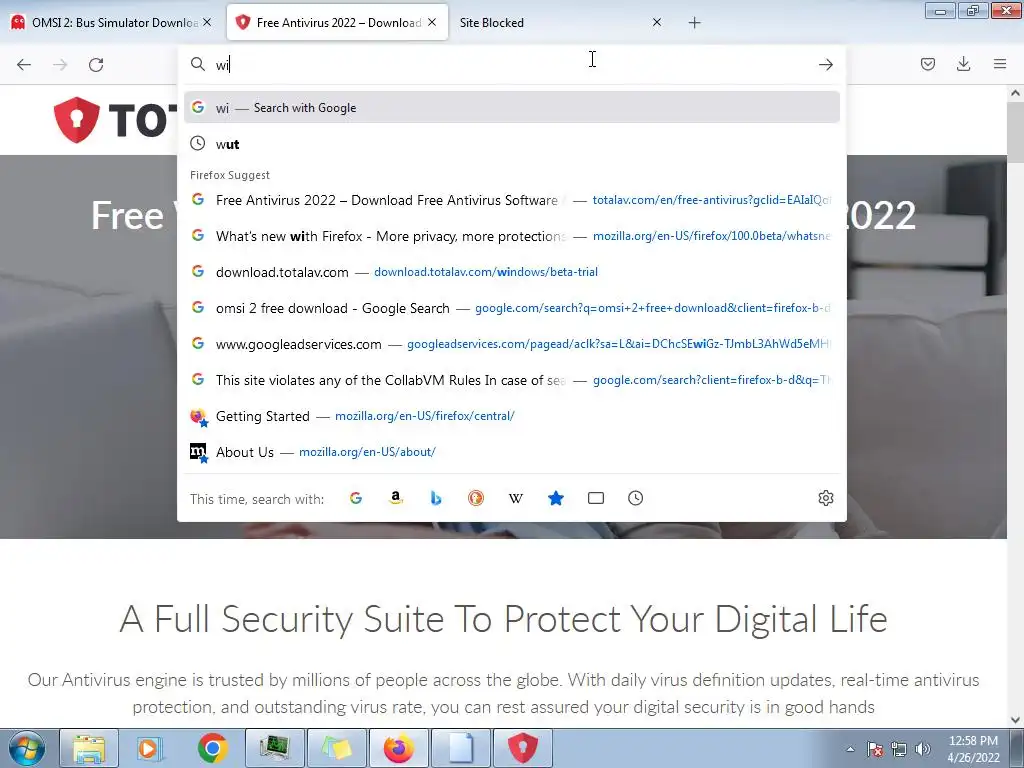This screenshot has height=768, width=1024.
Task: Open 'omsi 2 free download' Google suggestion
Action: coord(511,308)
